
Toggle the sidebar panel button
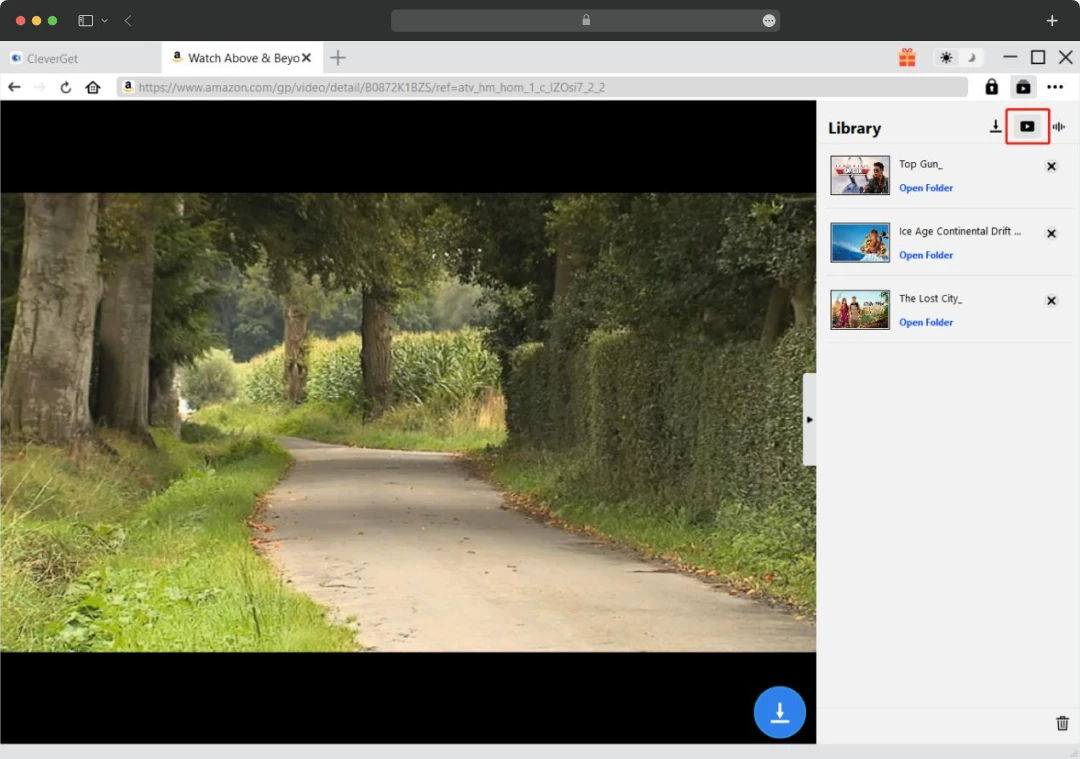pos(84,20)
